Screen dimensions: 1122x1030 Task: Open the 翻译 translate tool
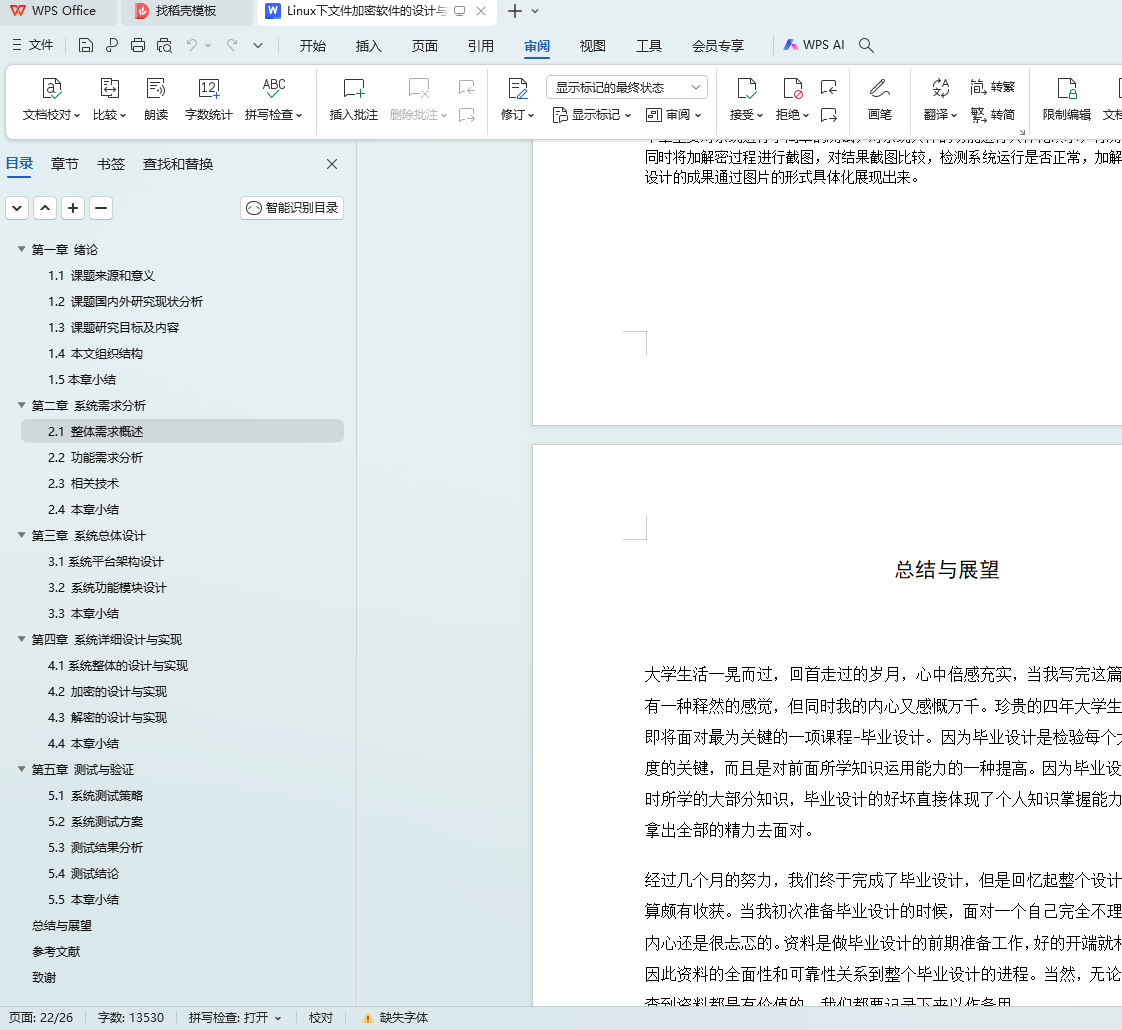pyautogui.click(x=940, y=99)
